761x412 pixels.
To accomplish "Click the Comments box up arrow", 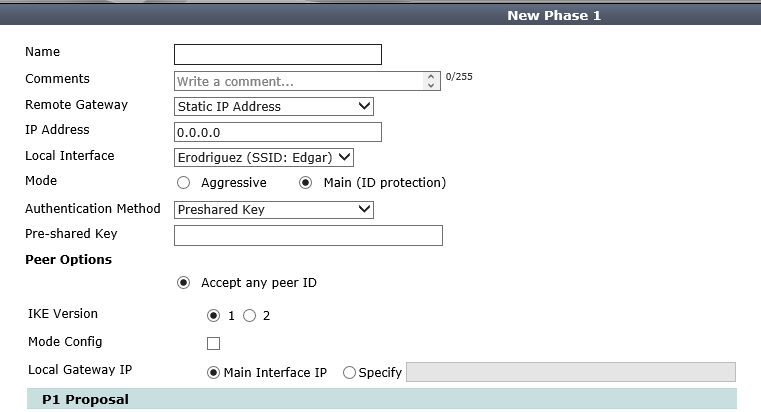I will click(x=432, y=77).
